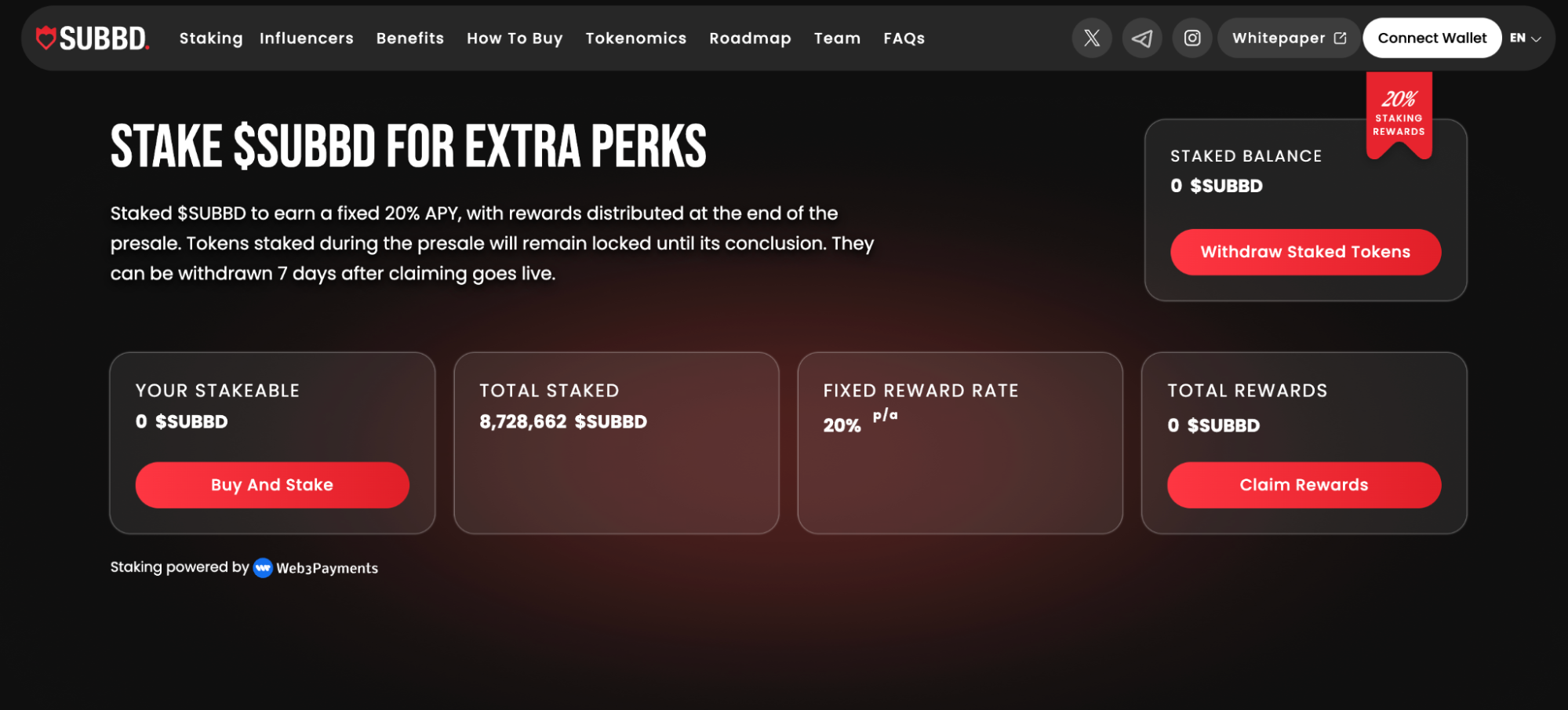This screenshot has height=710, width=1568.
Task: Click the TOTAL STAKED card label
Action: point(549,391)
